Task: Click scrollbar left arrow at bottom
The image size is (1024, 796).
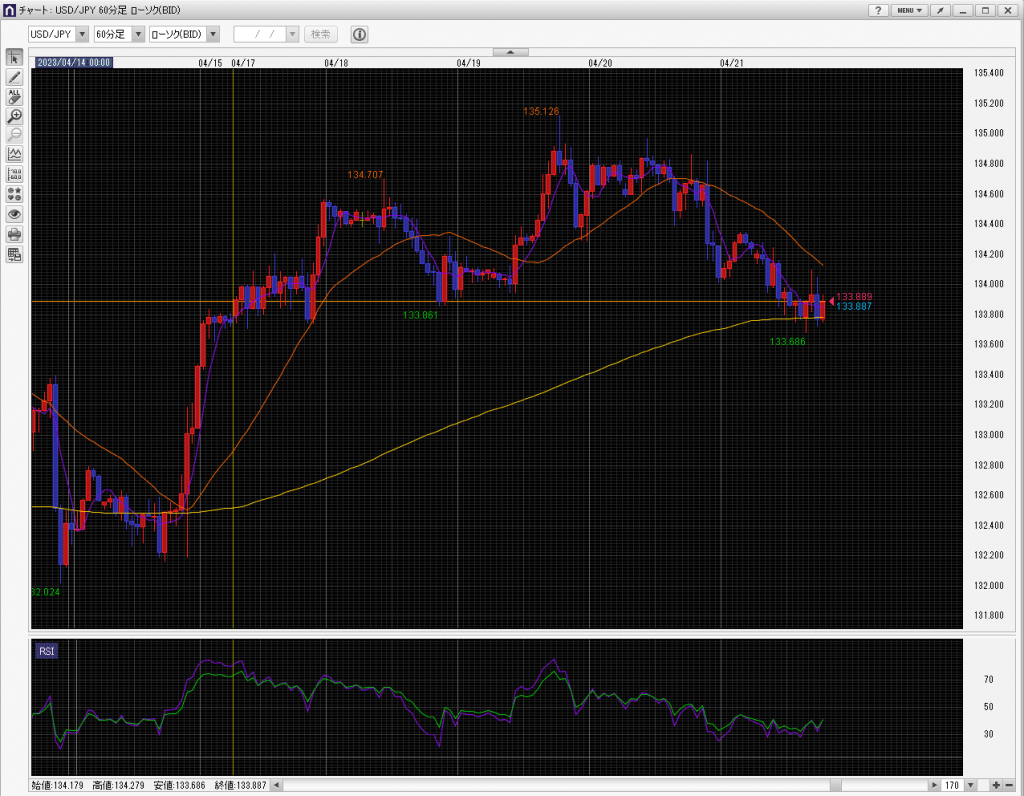Action: click(x=277, y=785)
